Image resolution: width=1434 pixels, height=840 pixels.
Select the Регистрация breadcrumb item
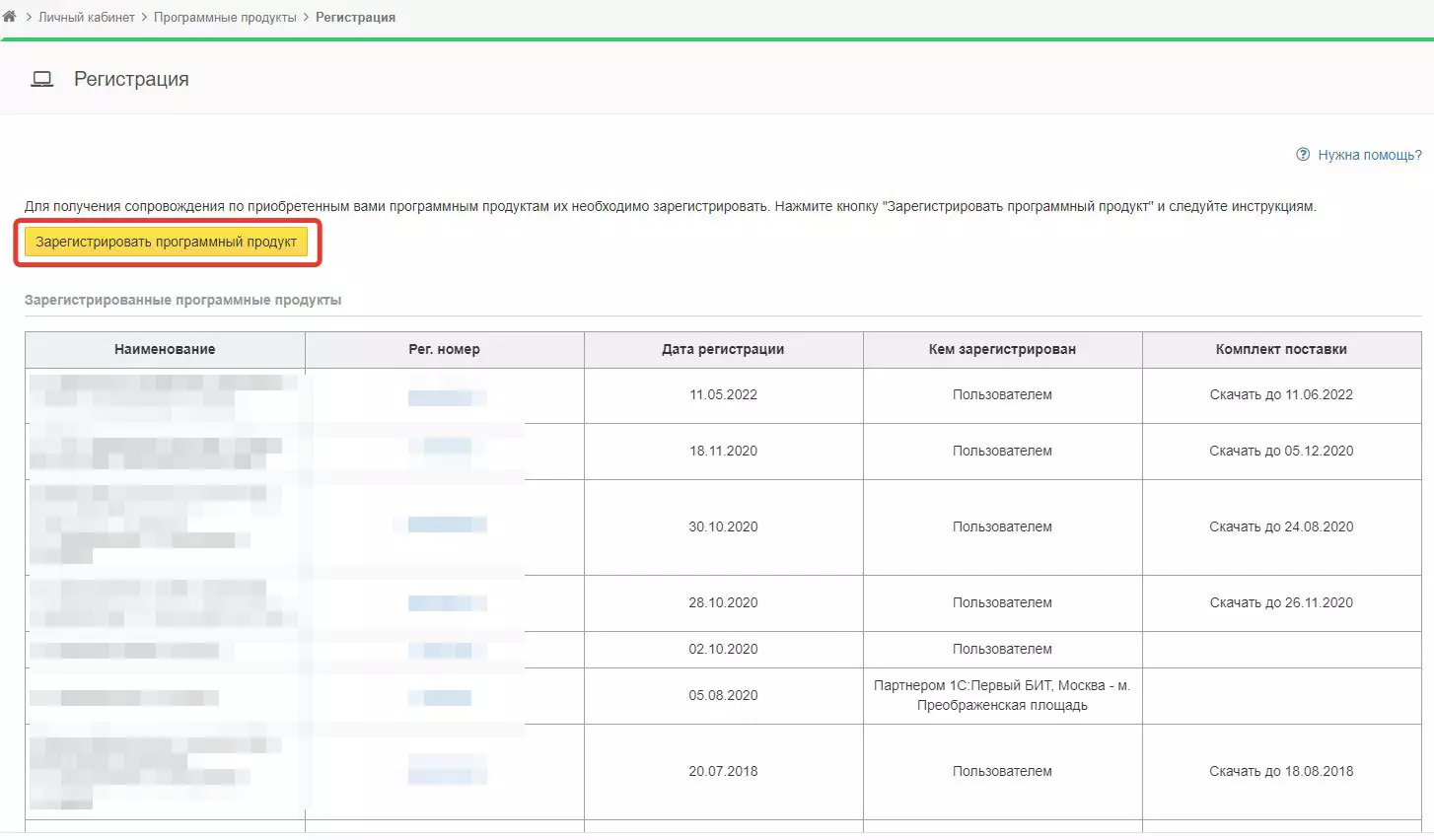(x=355, y=17)
